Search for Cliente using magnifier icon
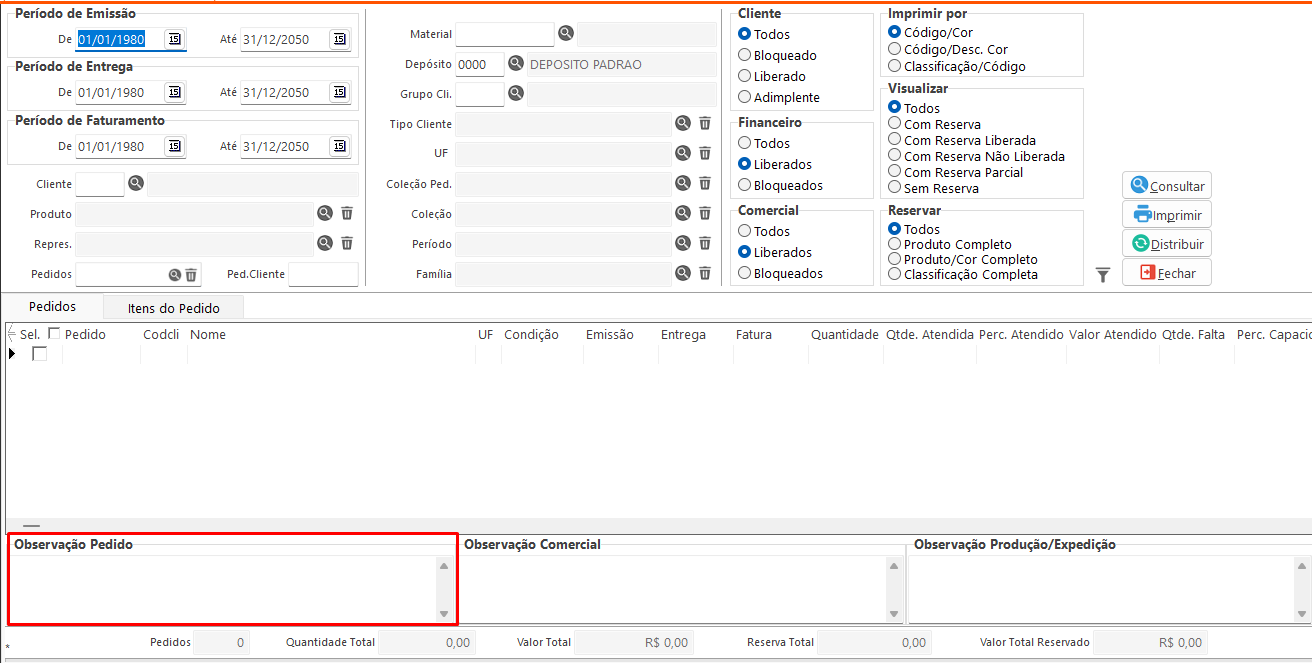 pyautogui.click(x=136, y=183)
